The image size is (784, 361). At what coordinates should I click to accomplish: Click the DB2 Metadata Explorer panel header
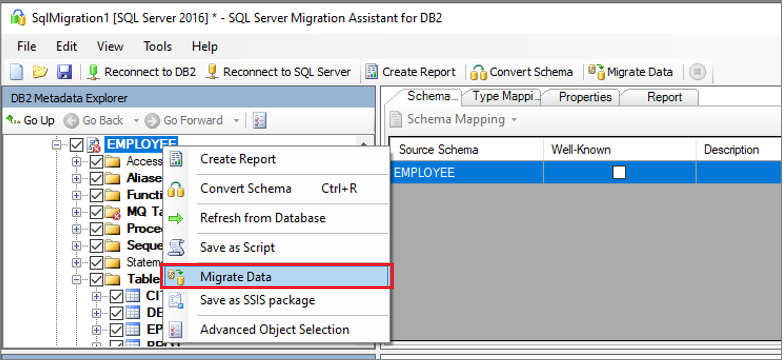188,98
